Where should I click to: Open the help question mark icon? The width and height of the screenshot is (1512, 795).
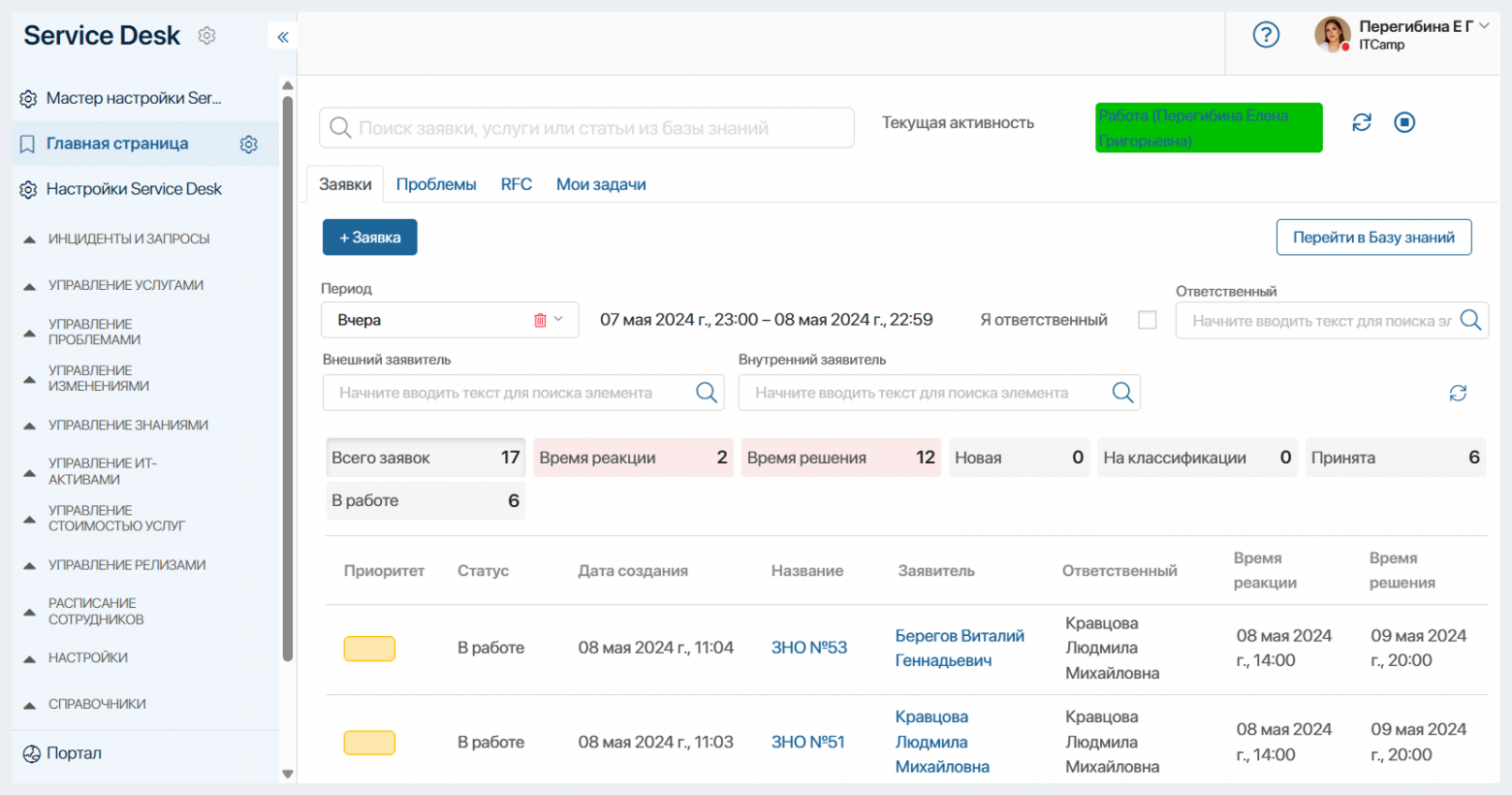[x=1266, y=35]
